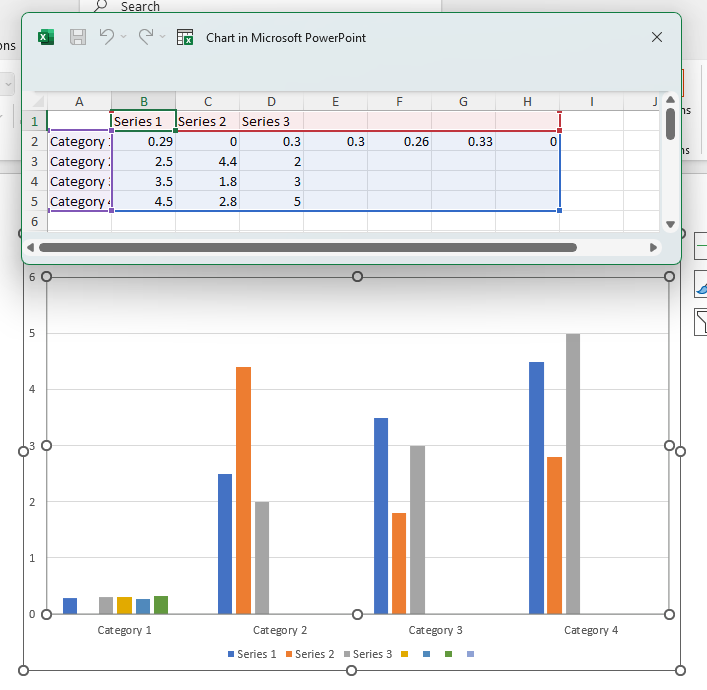Click horizontal scrollbar right arrow in spreadsheet
Screen dimensions: 707x690
tap(654, 247)
